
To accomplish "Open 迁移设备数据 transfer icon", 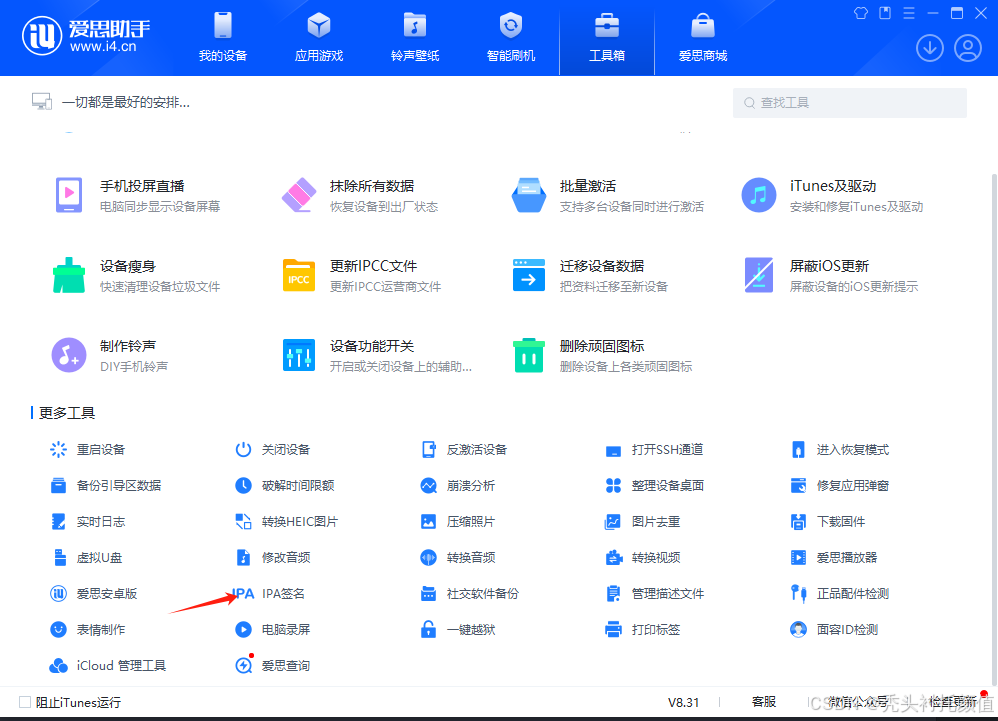I will coord(529,275).
